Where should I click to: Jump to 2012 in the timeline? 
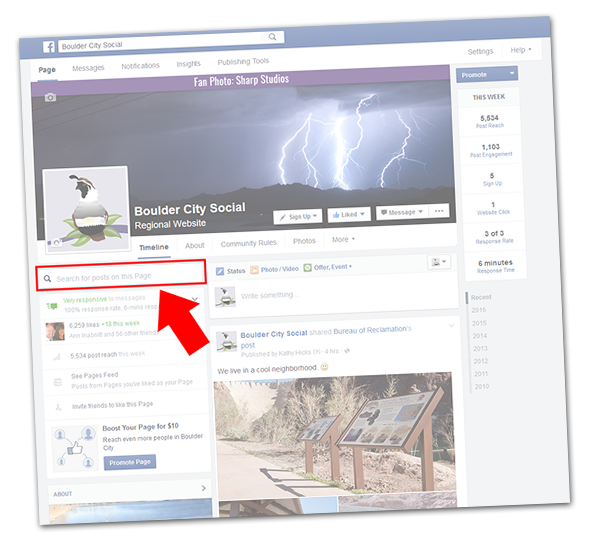tap(481, 361)
